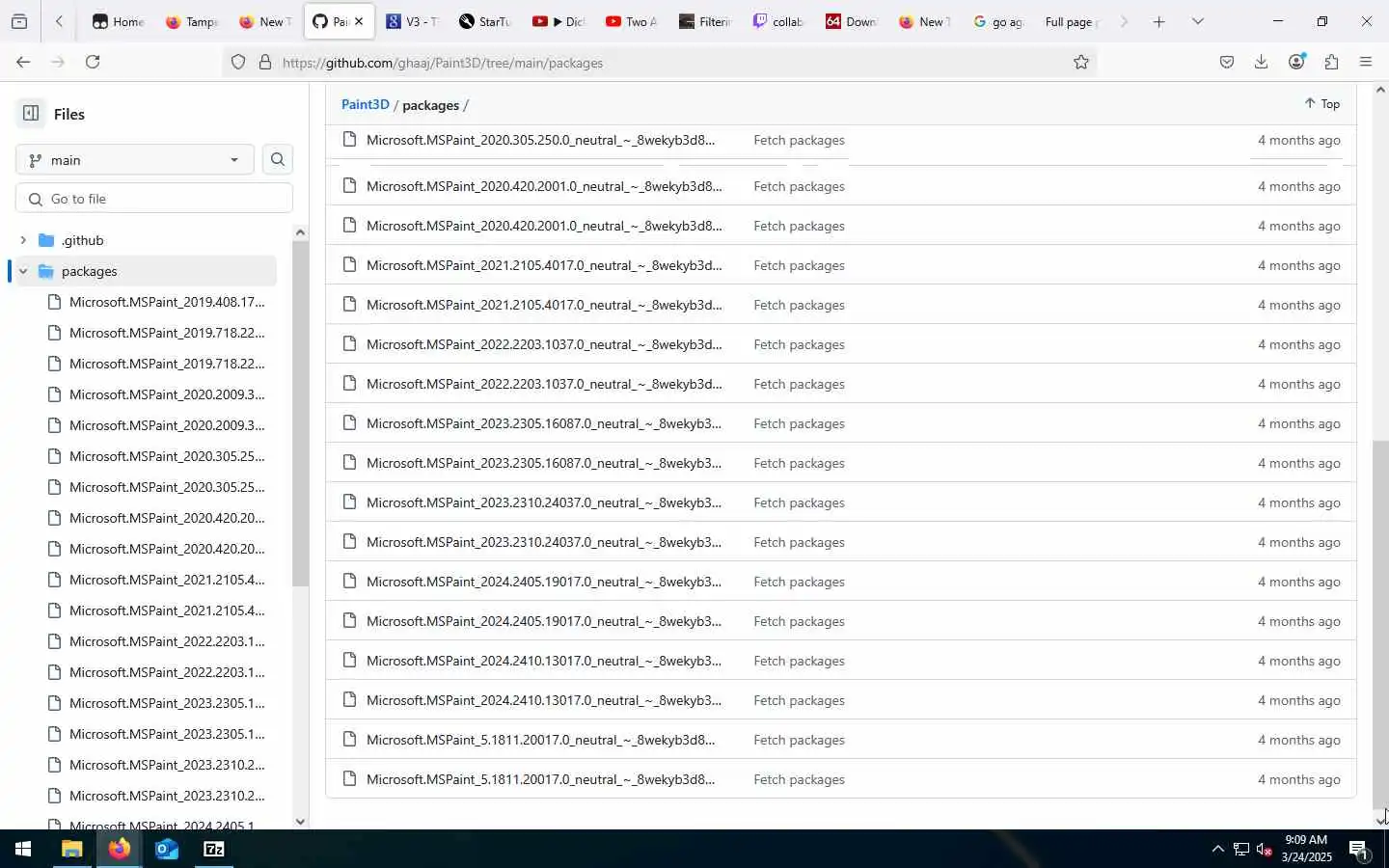This screenshot has width=1389, height=868.
Task: Open the Save to Pocket icon
Action: tap(1227, 62)
